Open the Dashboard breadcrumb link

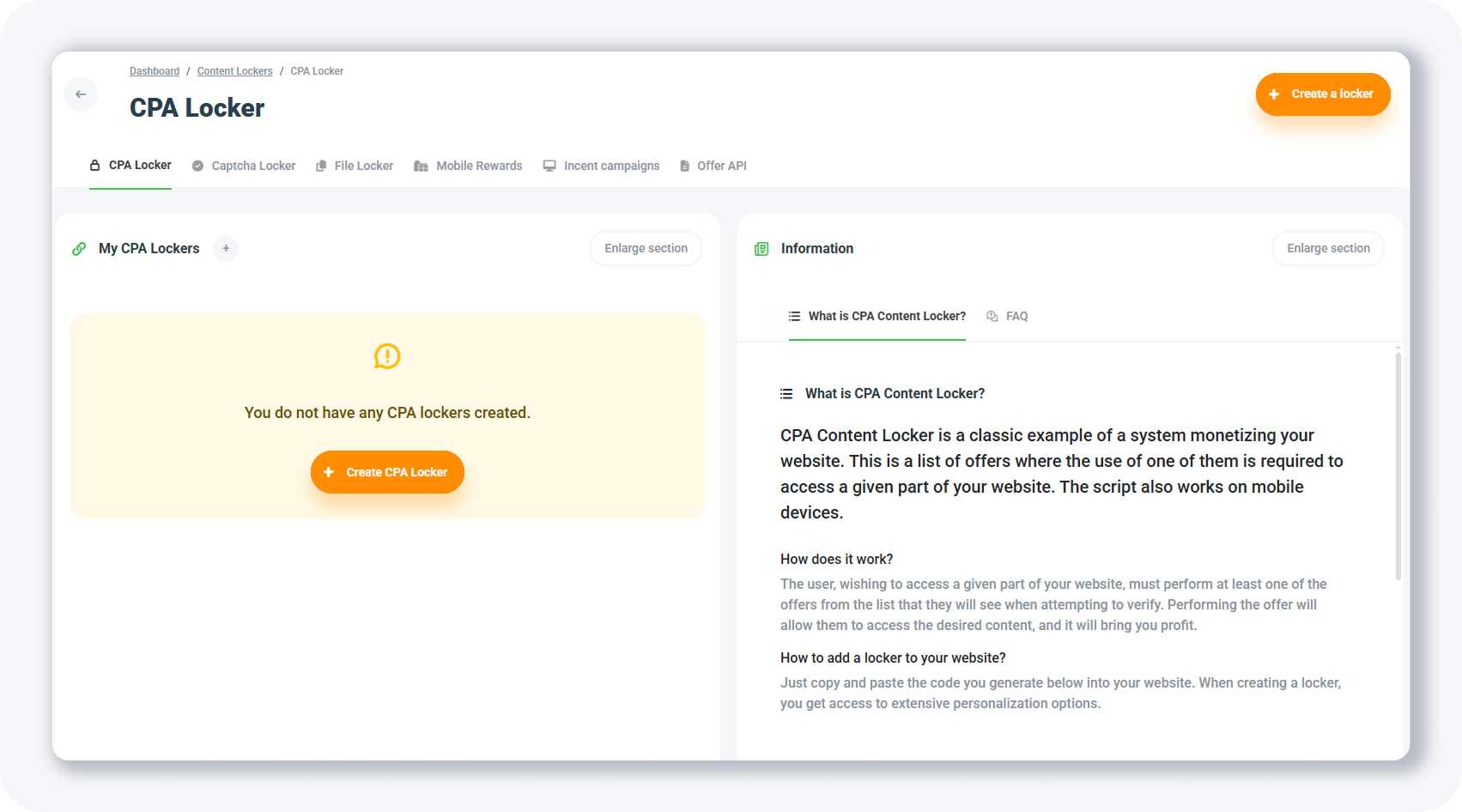(x=155, y=71)
